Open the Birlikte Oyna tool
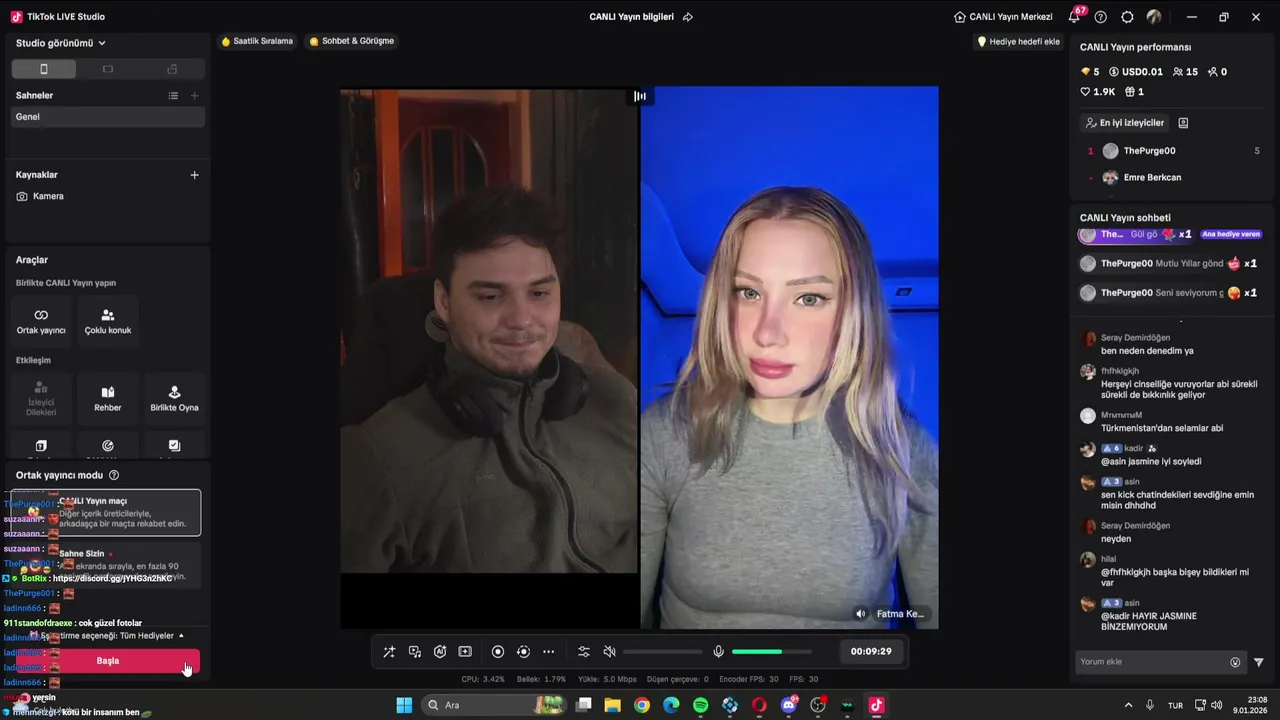1280x720 pixels. tap(174, 398)
